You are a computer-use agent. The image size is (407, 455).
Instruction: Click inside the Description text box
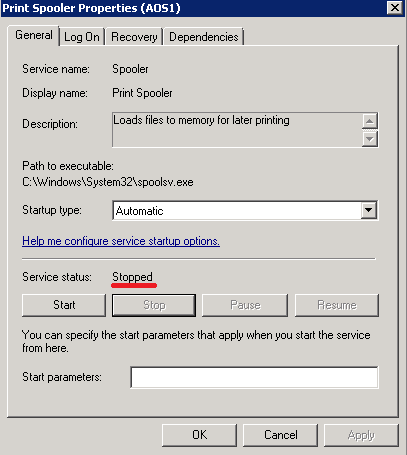coord(237,130)
